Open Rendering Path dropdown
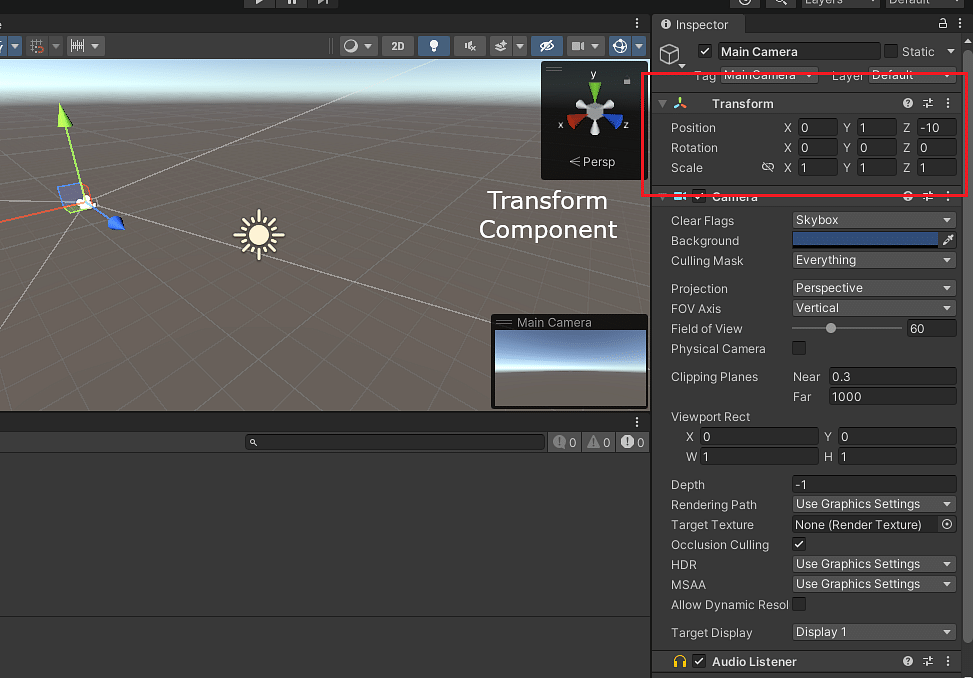Image resolution: width=973 pixels, height=678 pixels. (x=874, y=504)
